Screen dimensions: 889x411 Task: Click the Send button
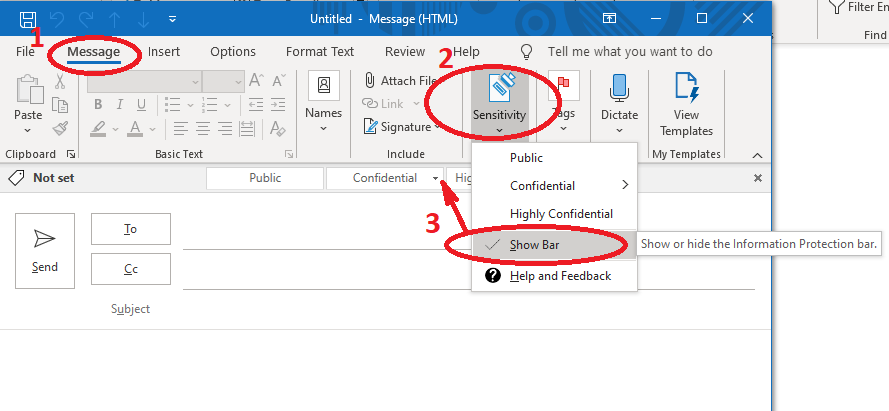point(45,251)
